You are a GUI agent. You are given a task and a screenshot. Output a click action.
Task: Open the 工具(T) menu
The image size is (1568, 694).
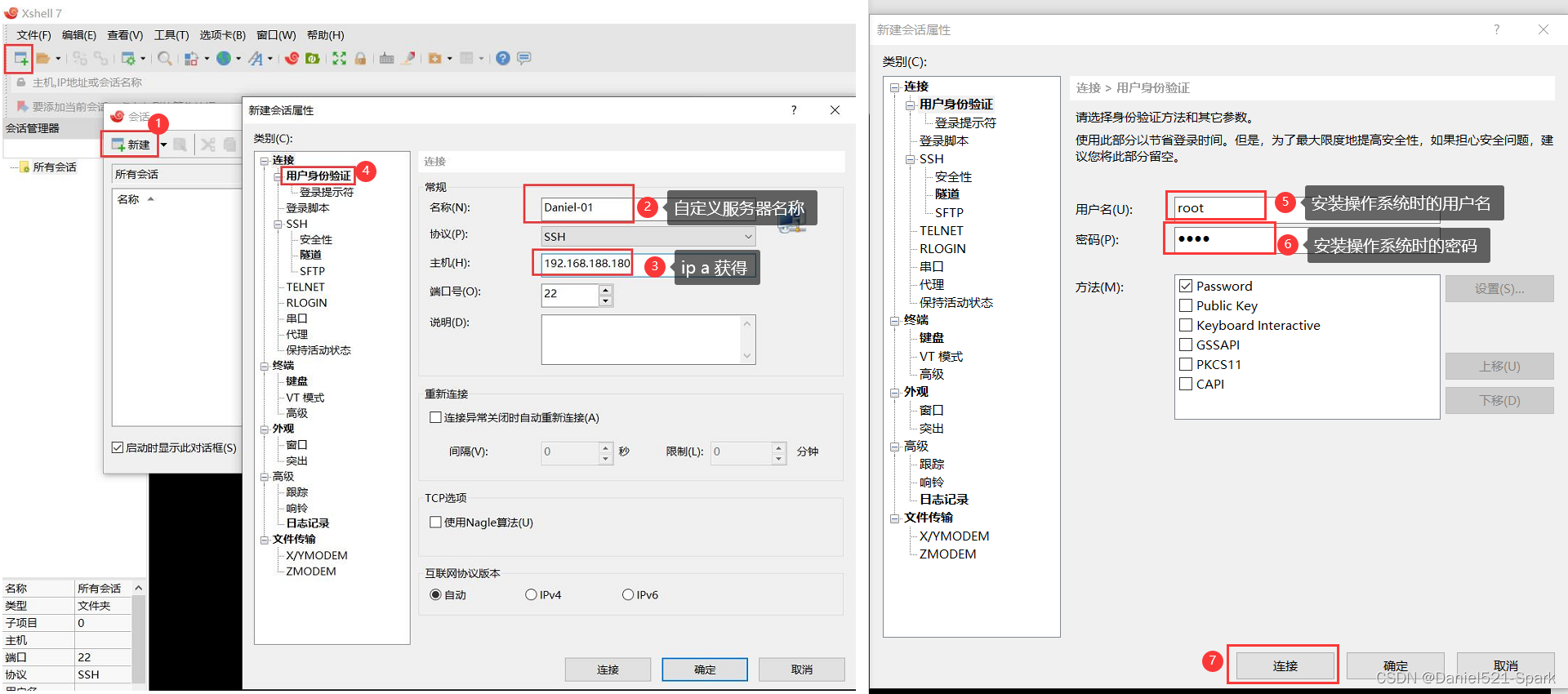(171, 35)
